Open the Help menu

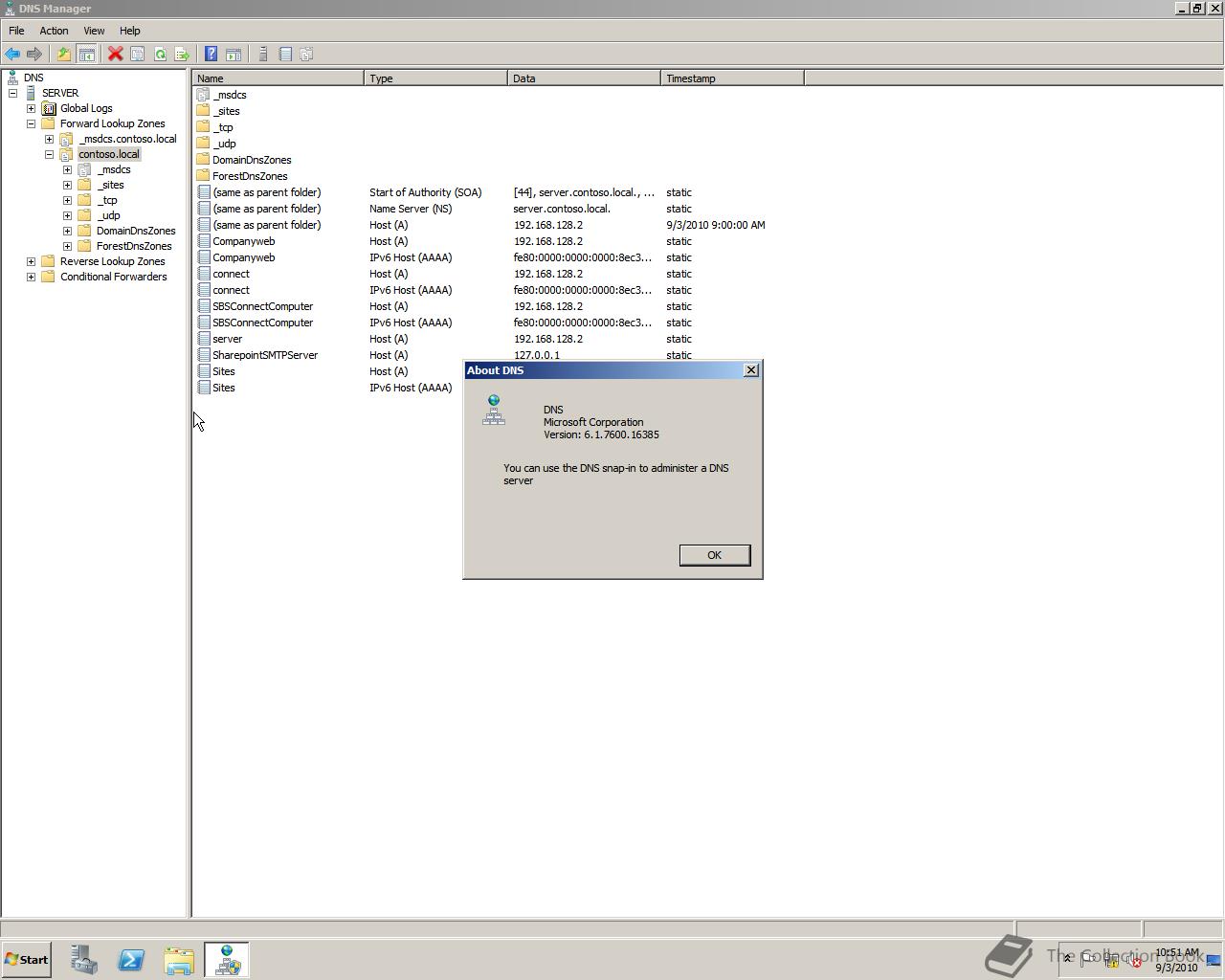(x=129, y=31)
